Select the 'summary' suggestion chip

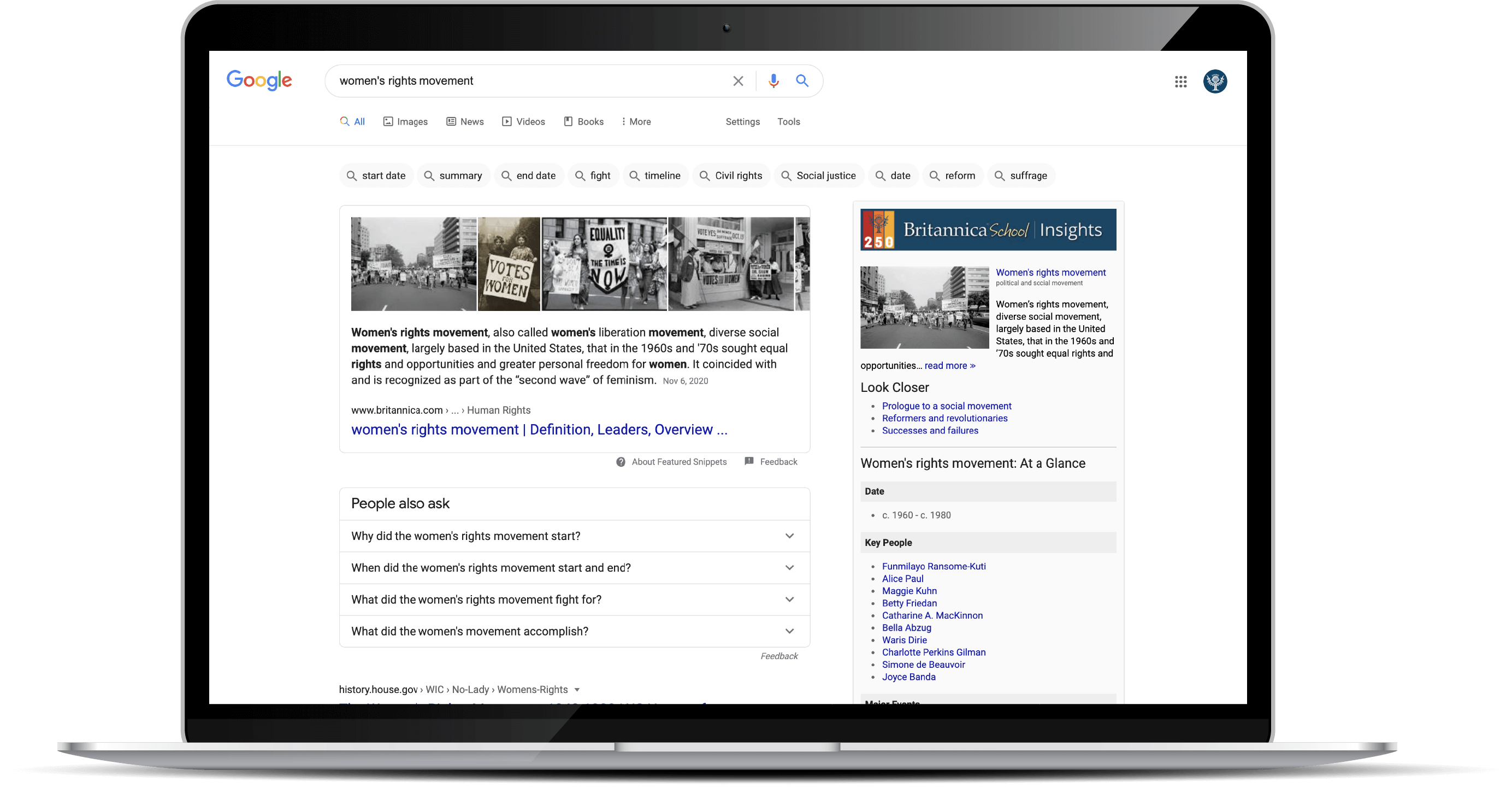[453, 175]
